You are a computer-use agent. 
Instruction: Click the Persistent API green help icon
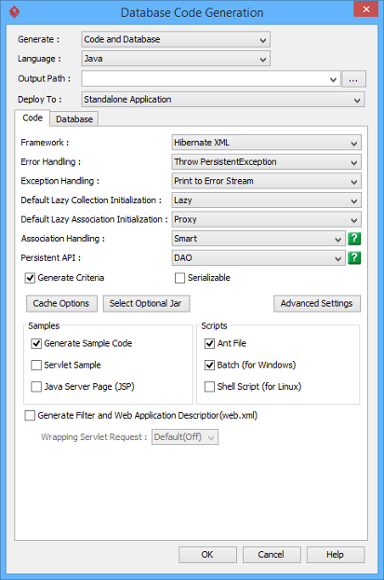coord(354,258)
